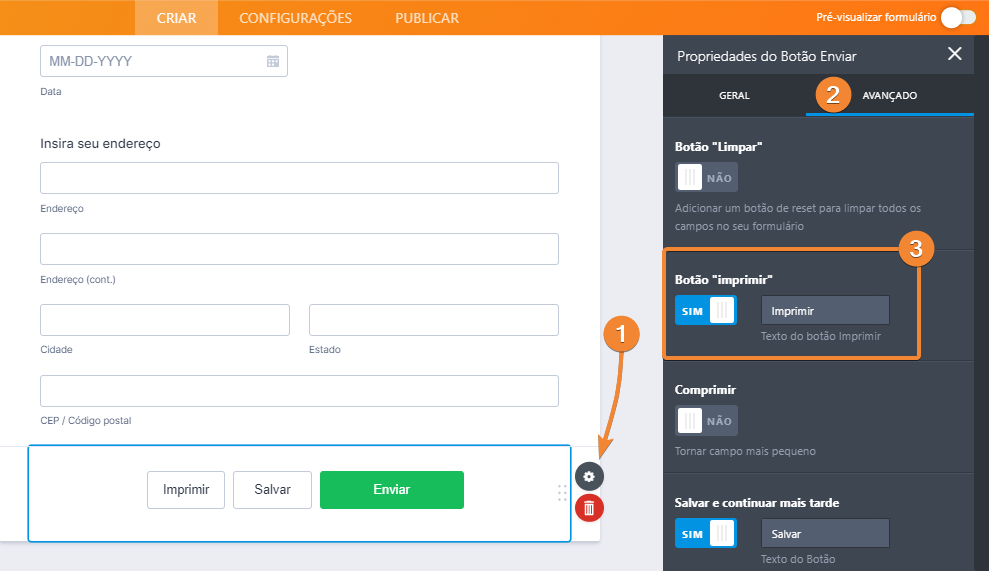
Task: Switch to the GERAL tab
Action: [x=734, y=96]
